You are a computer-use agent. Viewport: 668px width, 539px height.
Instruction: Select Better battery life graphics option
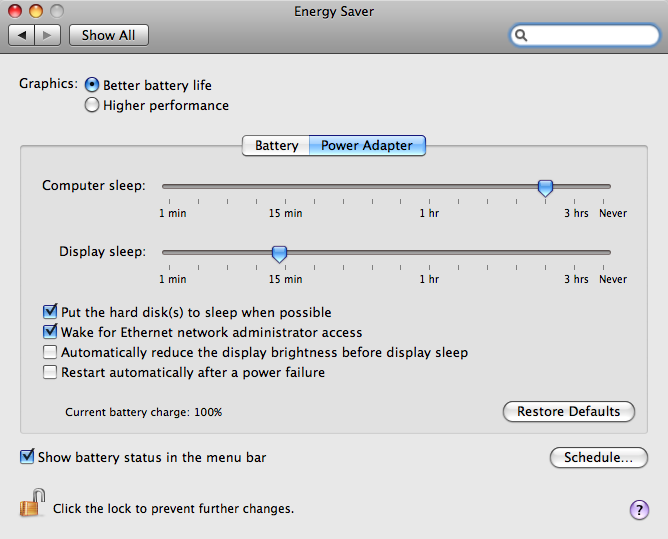pyautogui.click(x=92, y=85)
